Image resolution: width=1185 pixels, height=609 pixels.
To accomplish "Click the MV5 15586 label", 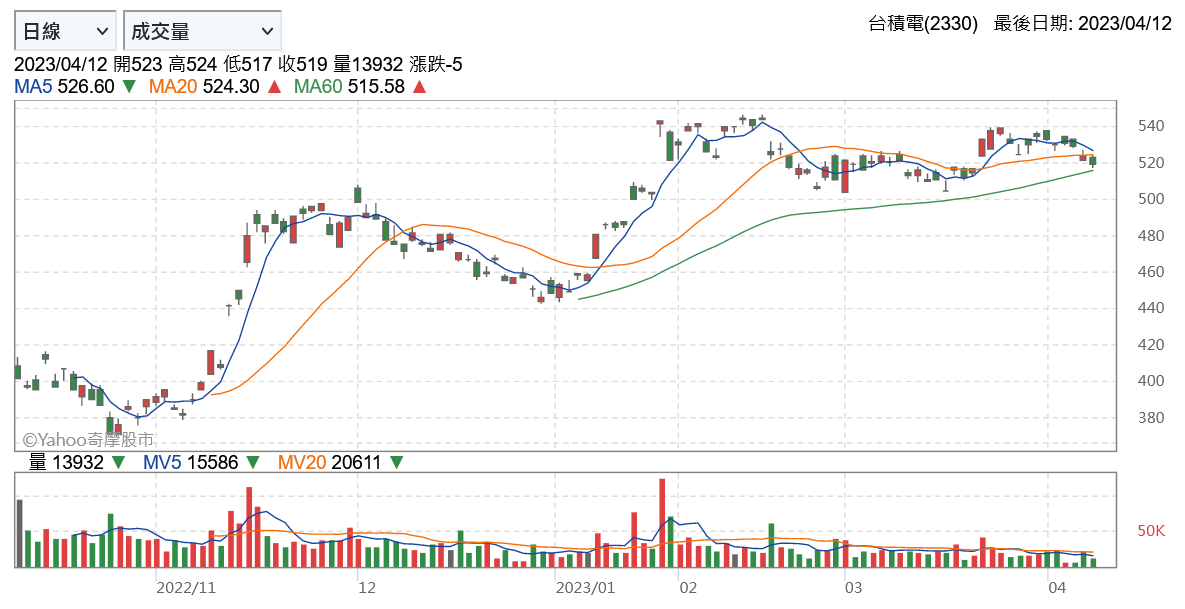I will (190, 462).
